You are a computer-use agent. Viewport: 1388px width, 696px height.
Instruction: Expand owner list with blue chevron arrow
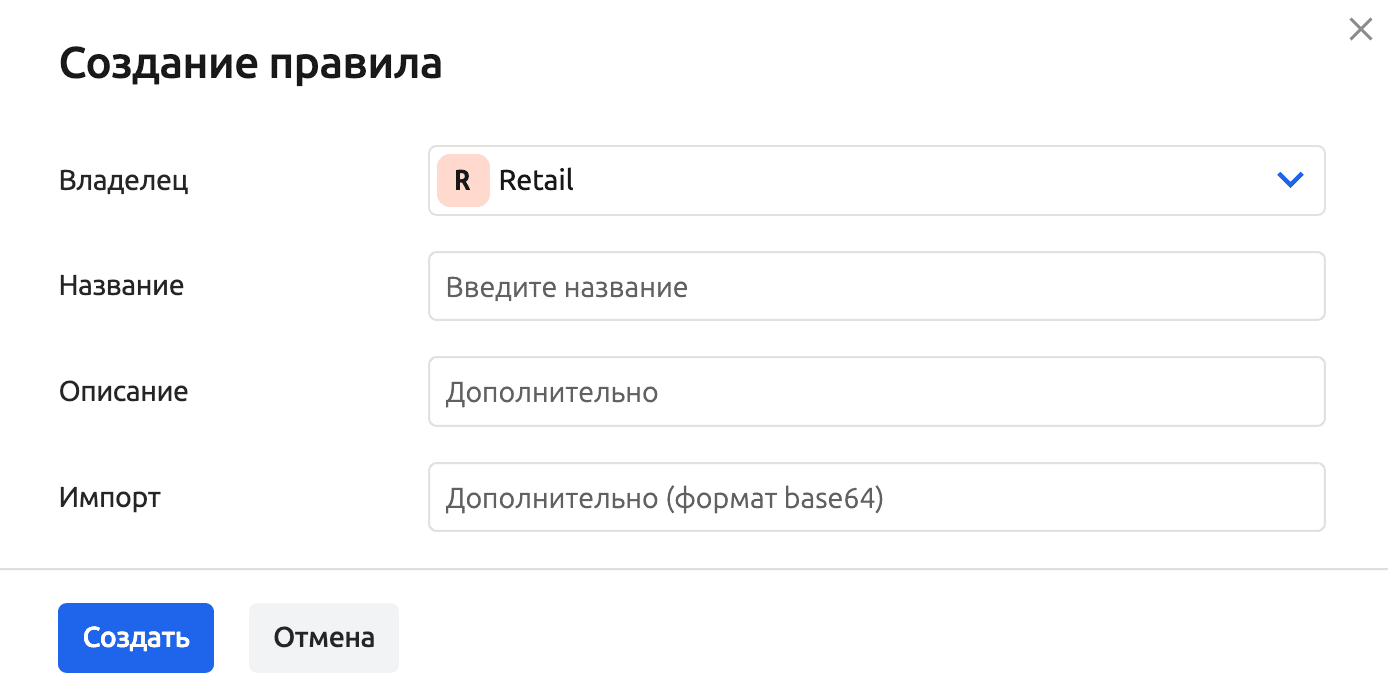coord(1290,181)
